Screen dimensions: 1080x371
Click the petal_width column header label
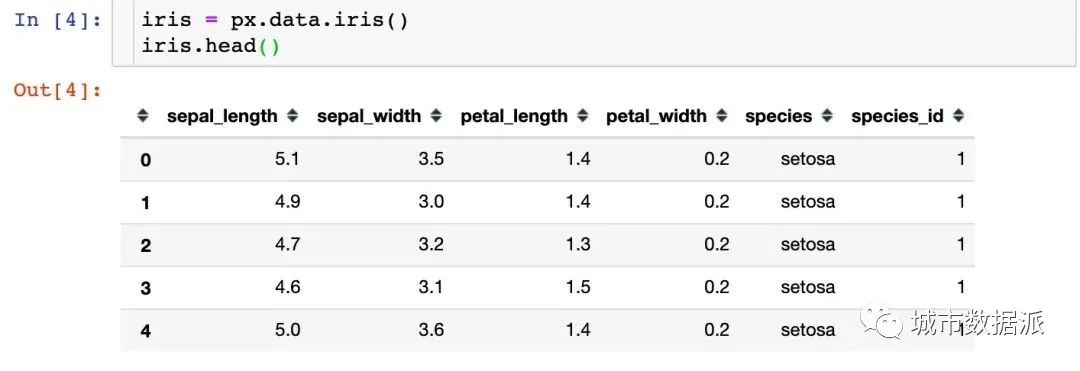pos(656,117)
